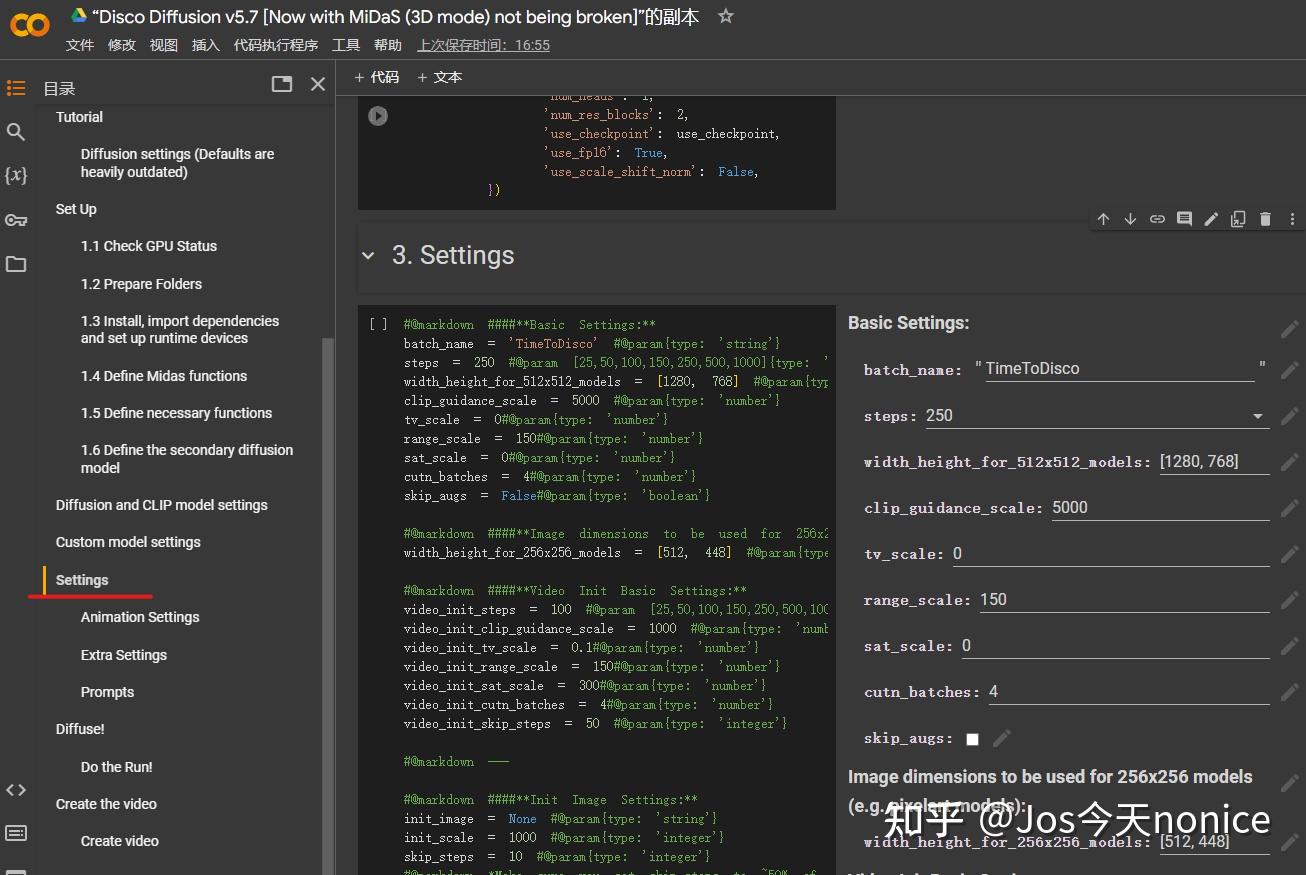
Task: Open the Variables {x} panel
Action: click(x=16, y=176)
